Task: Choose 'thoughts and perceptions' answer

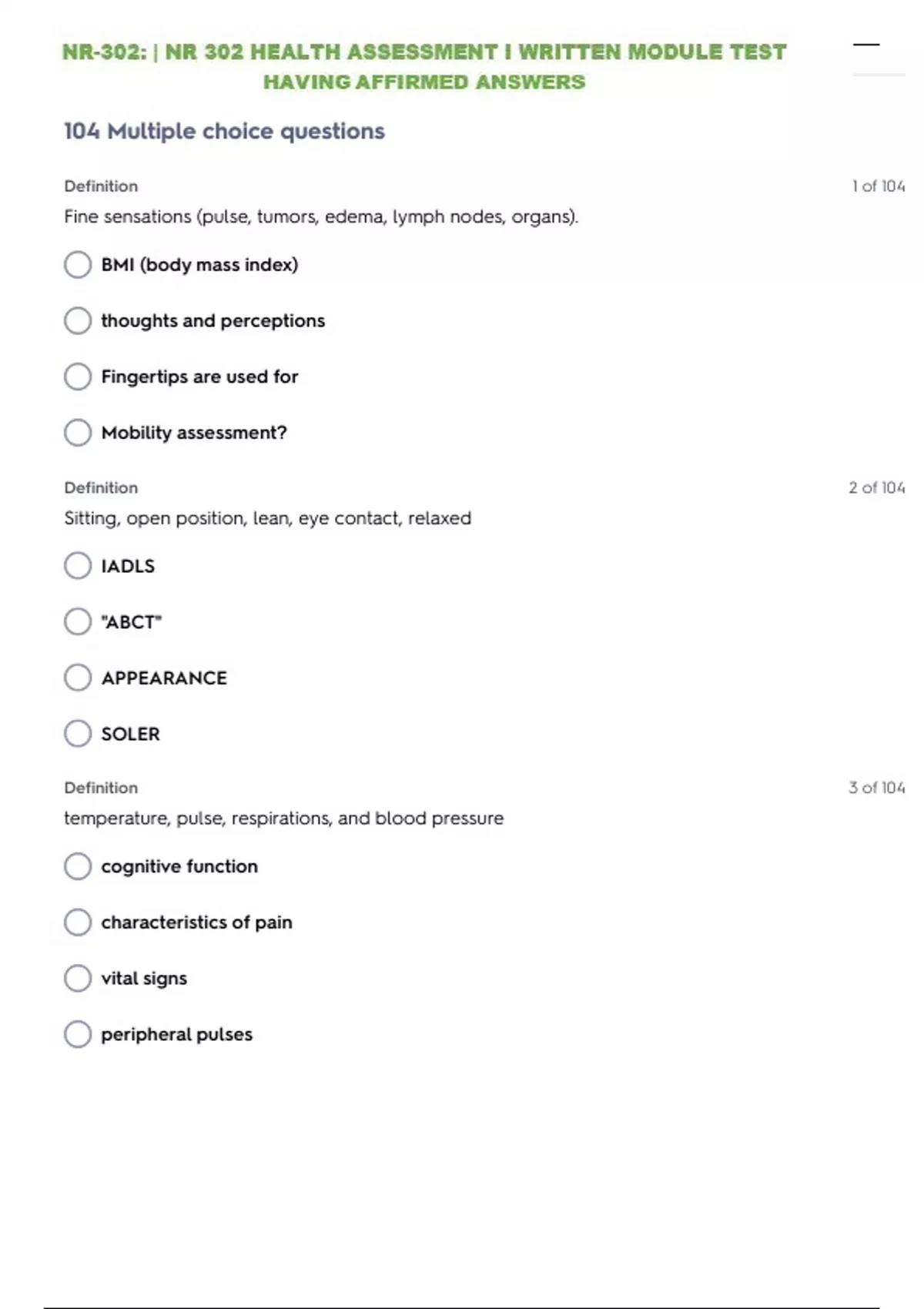Action: tap(78, 320)
